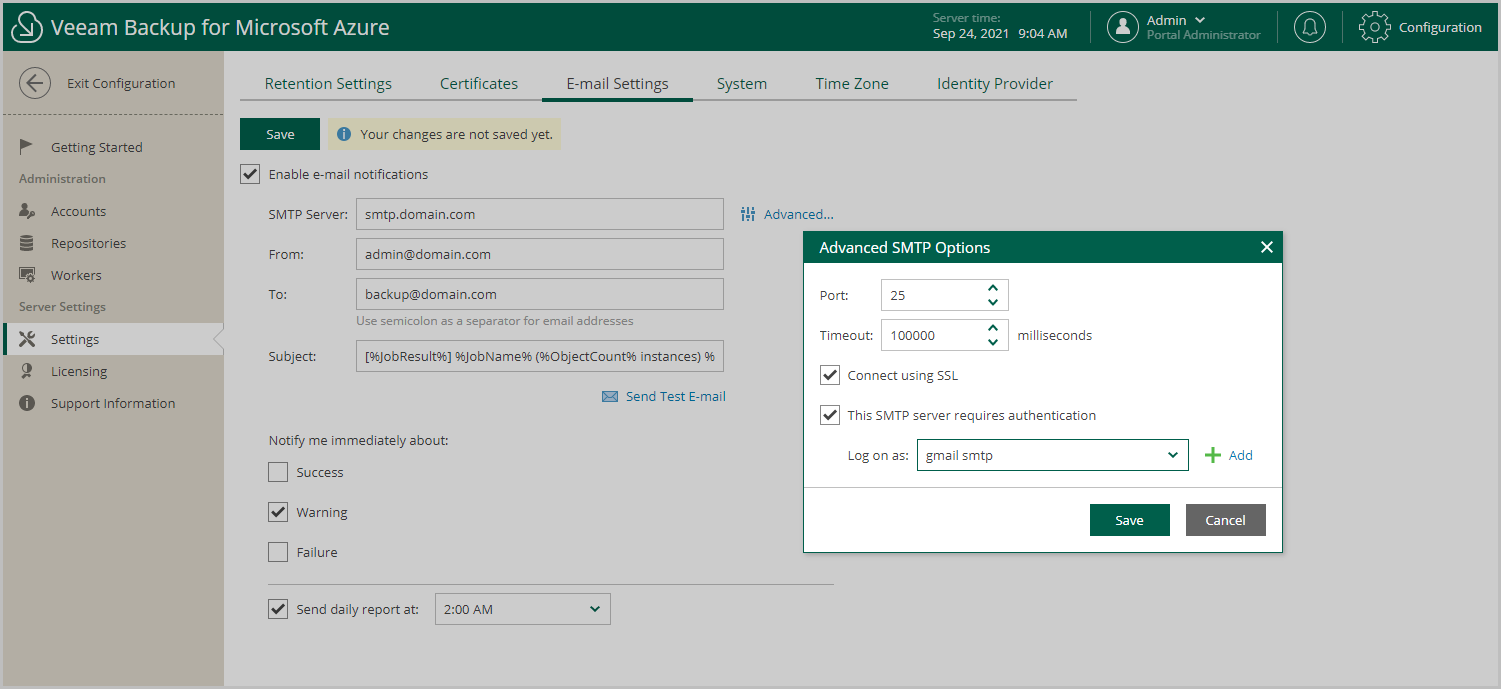Open the Advanced... link
Screen dimensions: 1501x689
coord(799,214)
